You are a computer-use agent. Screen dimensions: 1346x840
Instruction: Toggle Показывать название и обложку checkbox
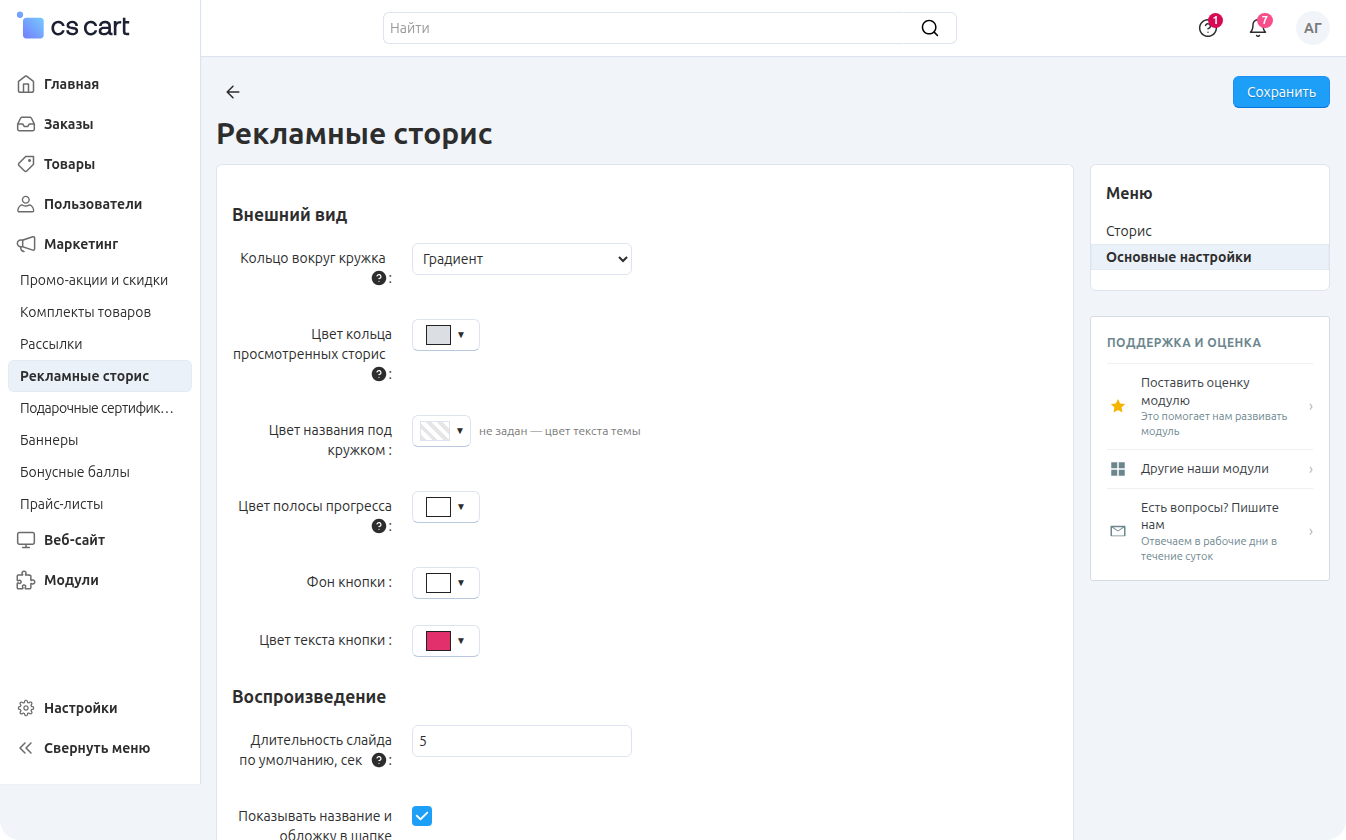[x=422, y=816]
